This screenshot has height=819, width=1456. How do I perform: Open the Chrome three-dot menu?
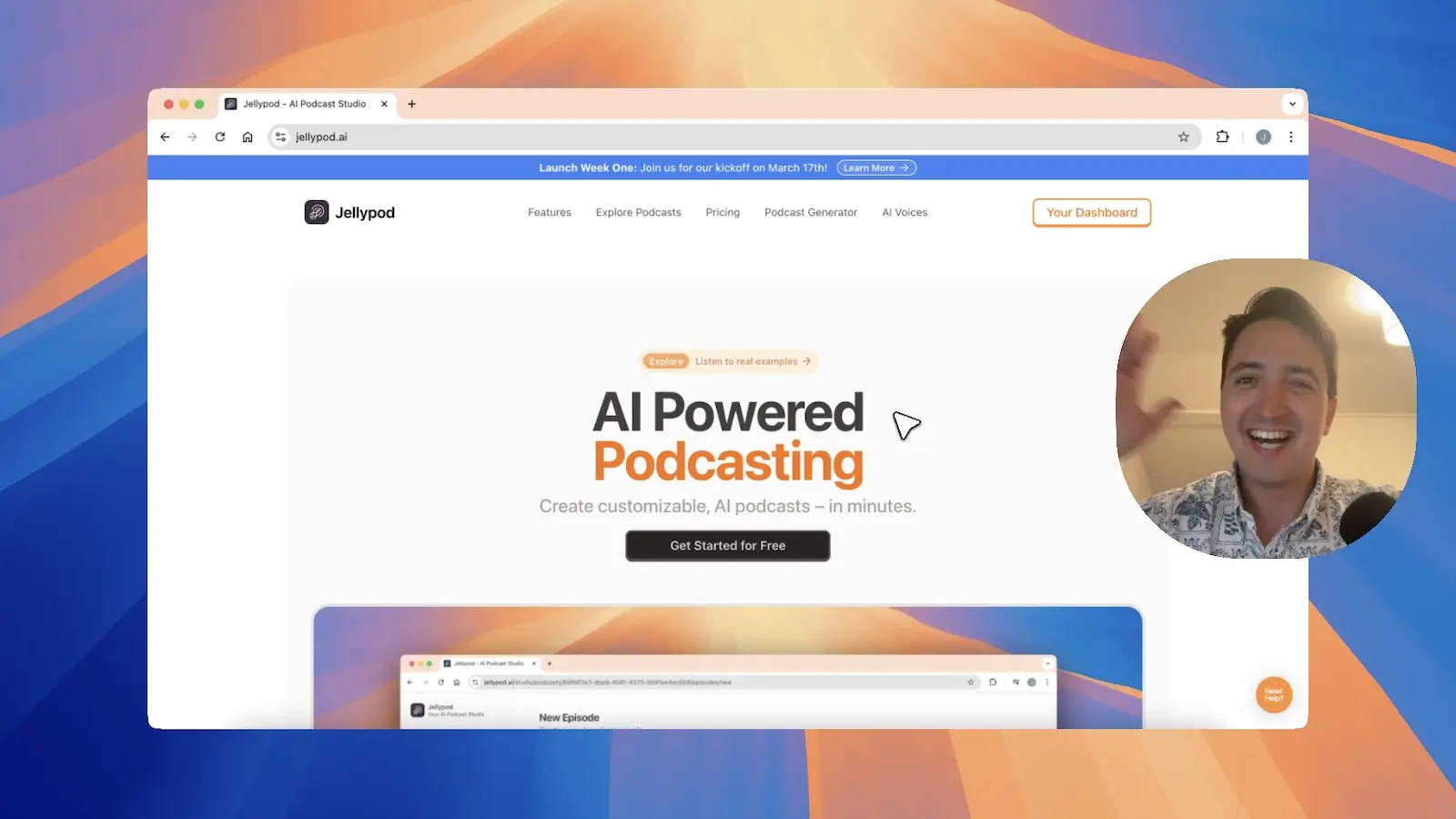(1290, 137)
